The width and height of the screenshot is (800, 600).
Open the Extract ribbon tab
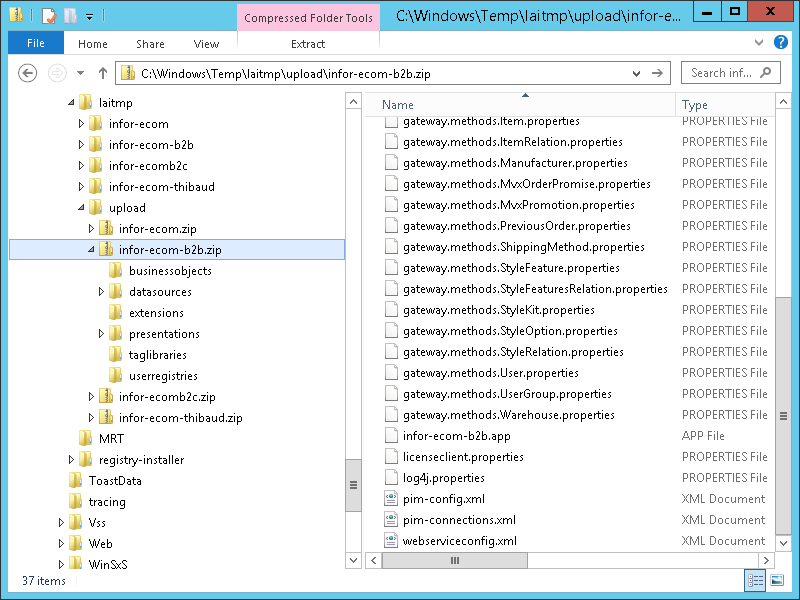point(308,43)
